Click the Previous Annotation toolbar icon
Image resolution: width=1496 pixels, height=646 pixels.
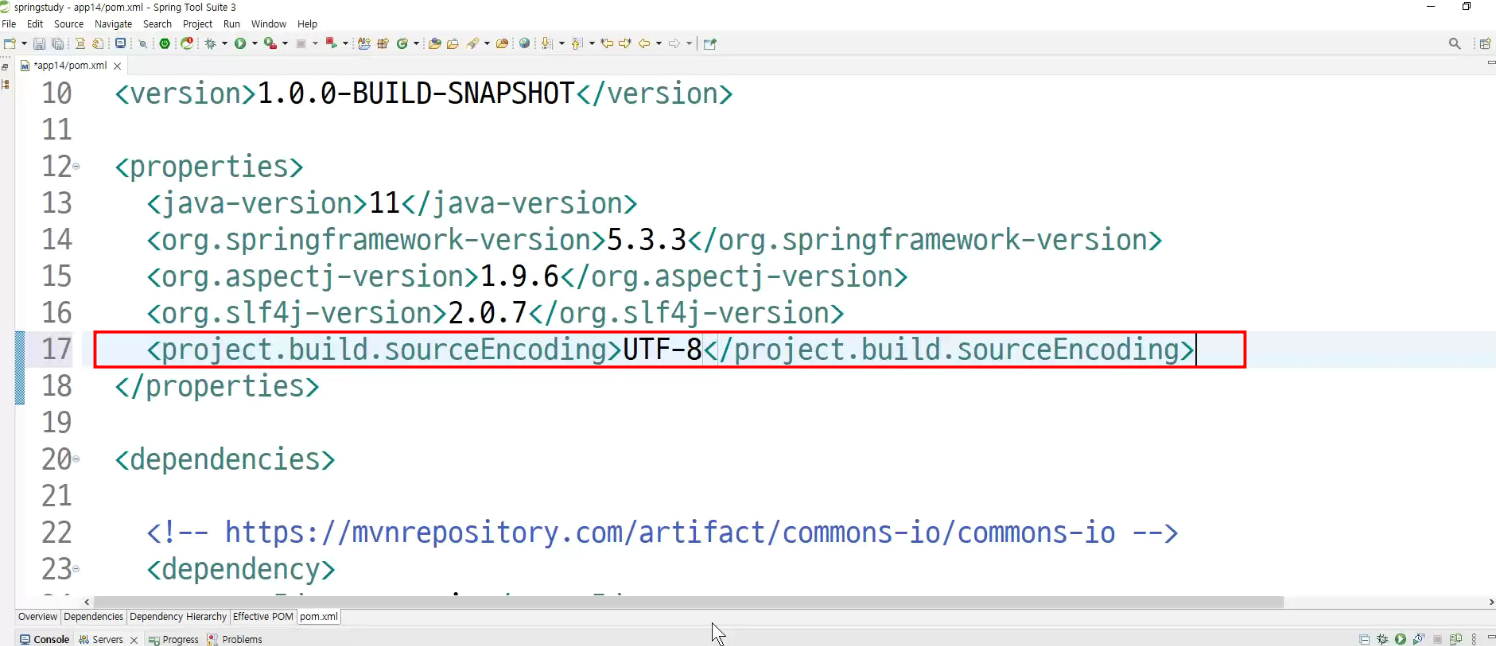(576, 44)
